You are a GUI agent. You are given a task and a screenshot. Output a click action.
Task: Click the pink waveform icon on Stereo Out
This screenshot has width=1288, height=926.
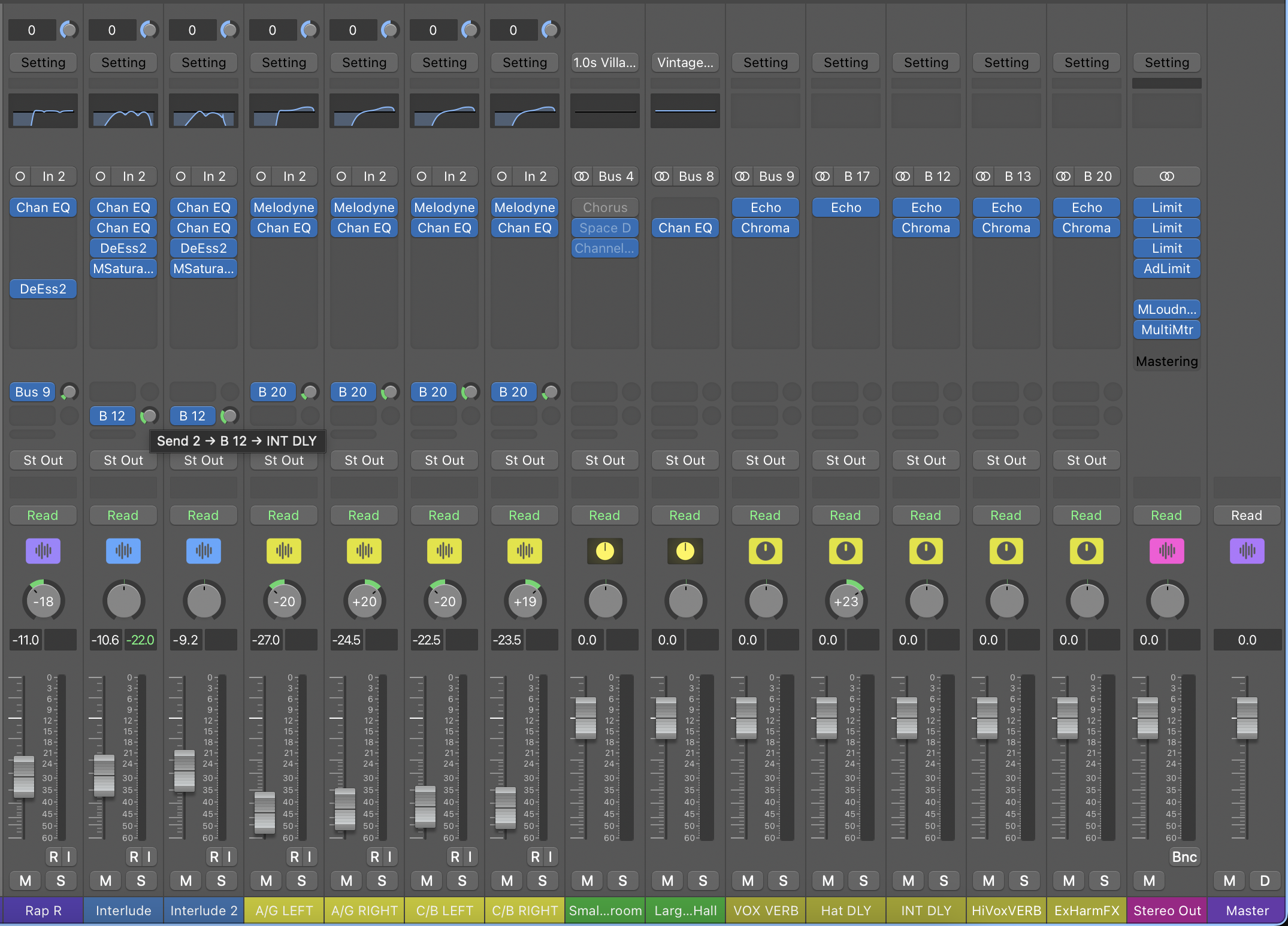click(1167, 550)
